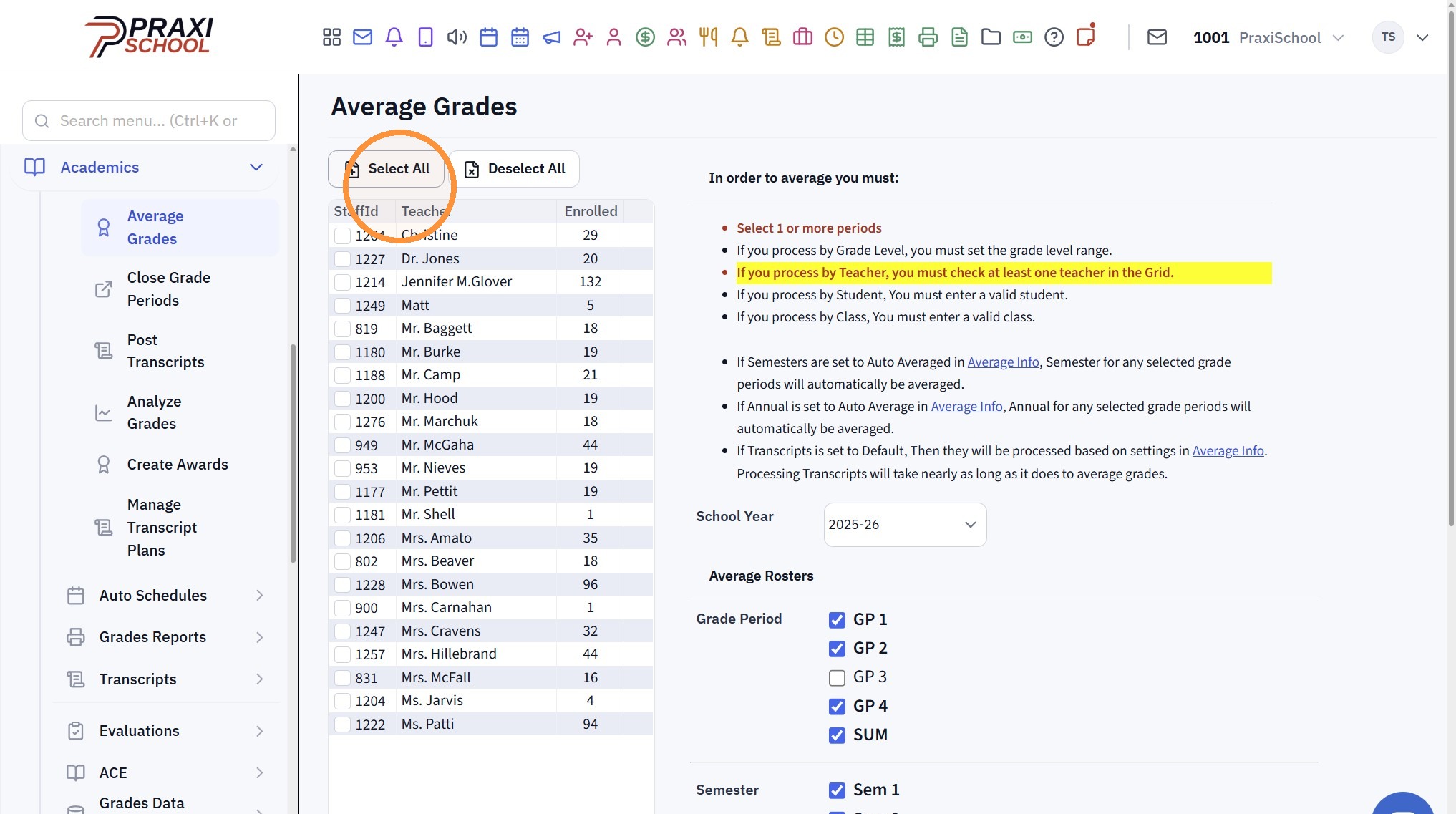1456x814 pixels.
Task: Follow Average Info link in Annual note
Action: coord(966,407)
